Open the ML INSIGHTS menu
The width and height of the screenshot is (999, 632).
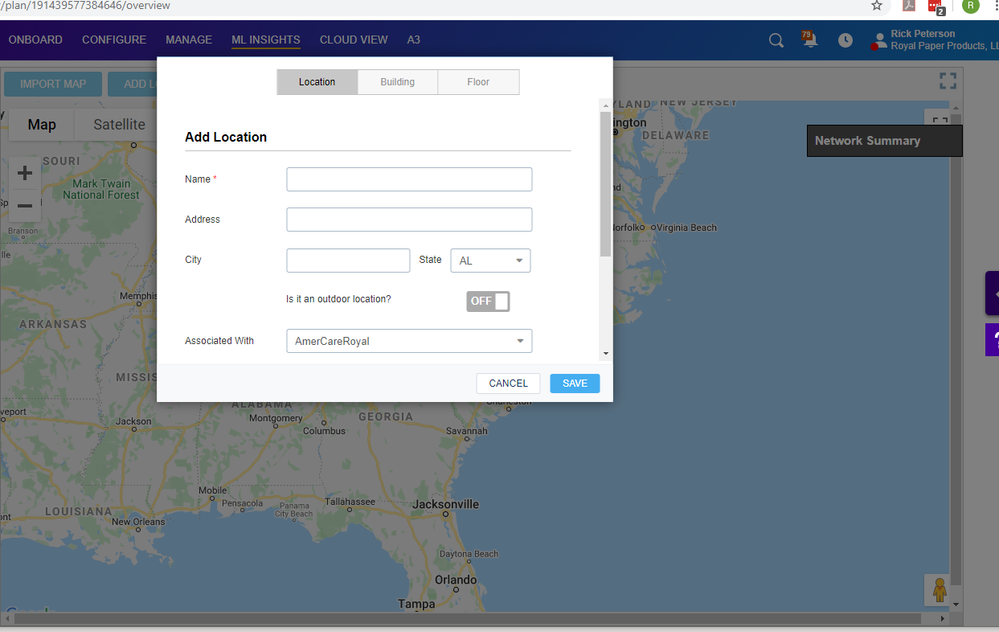click(x=266, y=40)
